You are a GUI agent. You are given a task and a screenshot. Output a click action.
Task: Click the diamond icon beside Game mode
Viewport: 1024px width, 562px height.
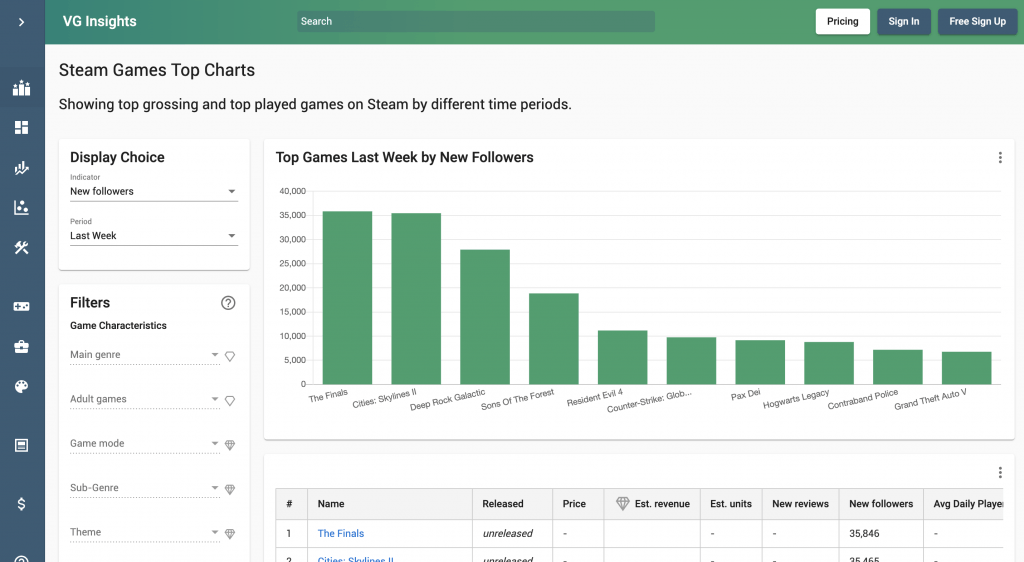[x=230, y=445]
